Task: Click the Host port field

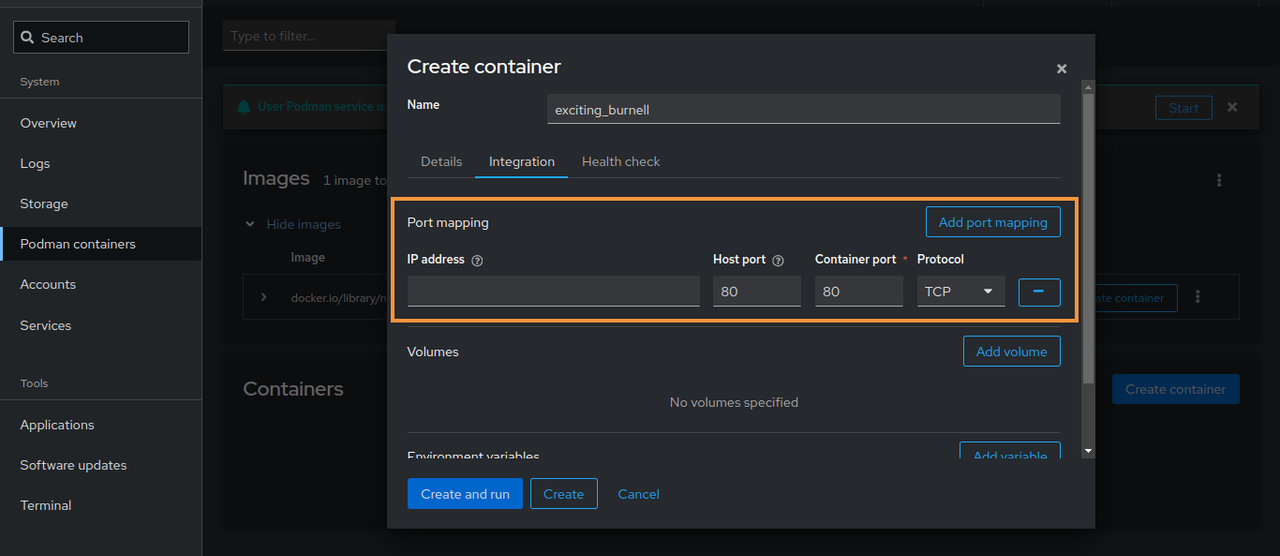Action: click(757, 291)
